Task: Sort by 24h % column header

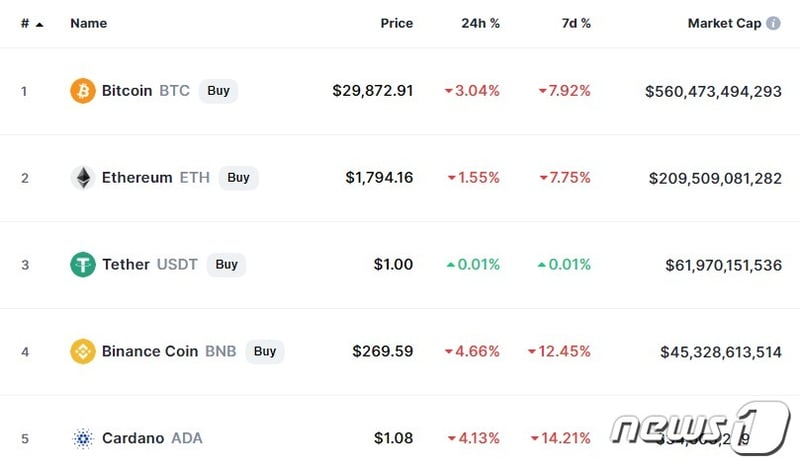Action: [x=479, y=23]
